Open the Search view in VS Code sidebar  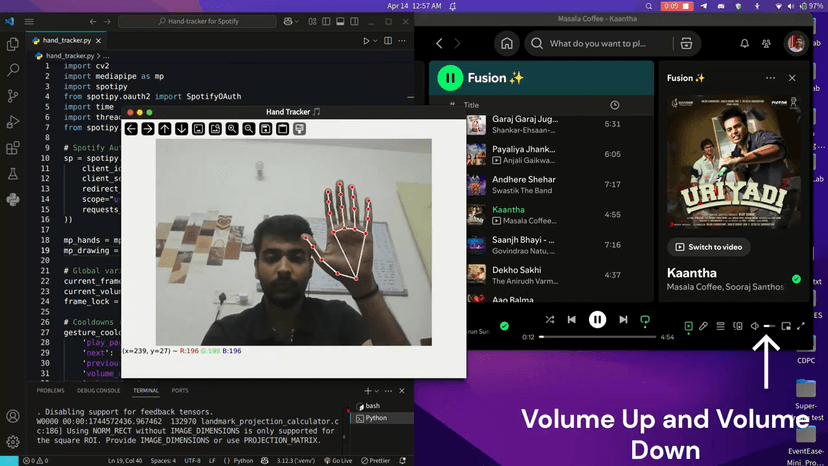(x=13, y=70)
